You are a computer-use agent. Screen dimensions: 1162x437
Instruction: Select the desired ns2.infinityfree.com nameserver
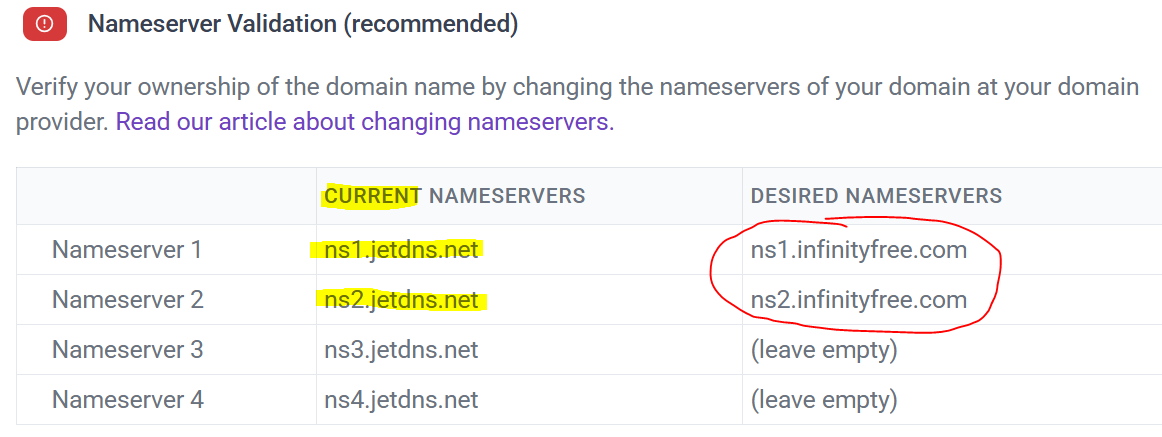858,299
